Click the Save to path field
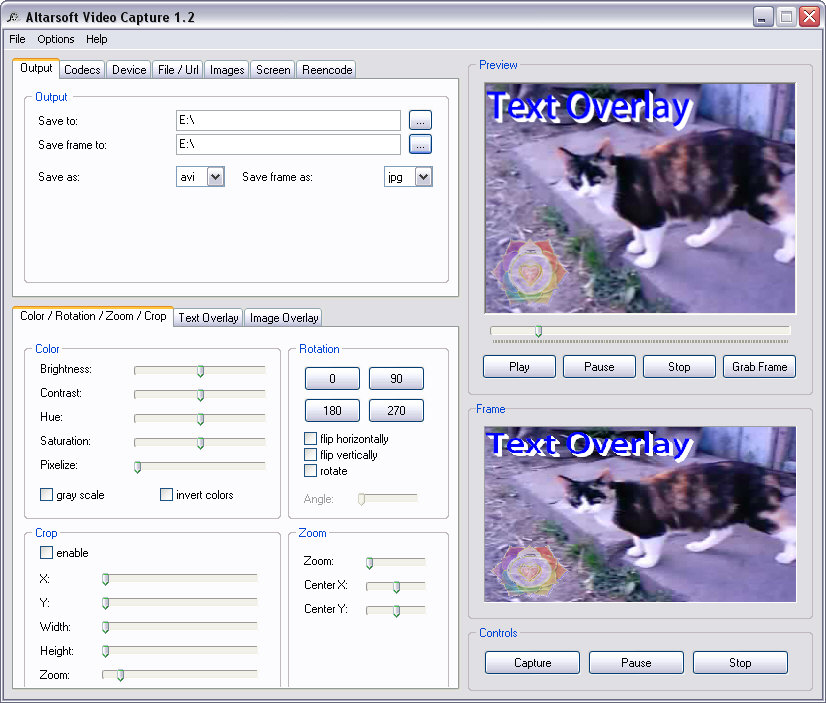This screenshot has height=703, width=826. click(288, 121)
